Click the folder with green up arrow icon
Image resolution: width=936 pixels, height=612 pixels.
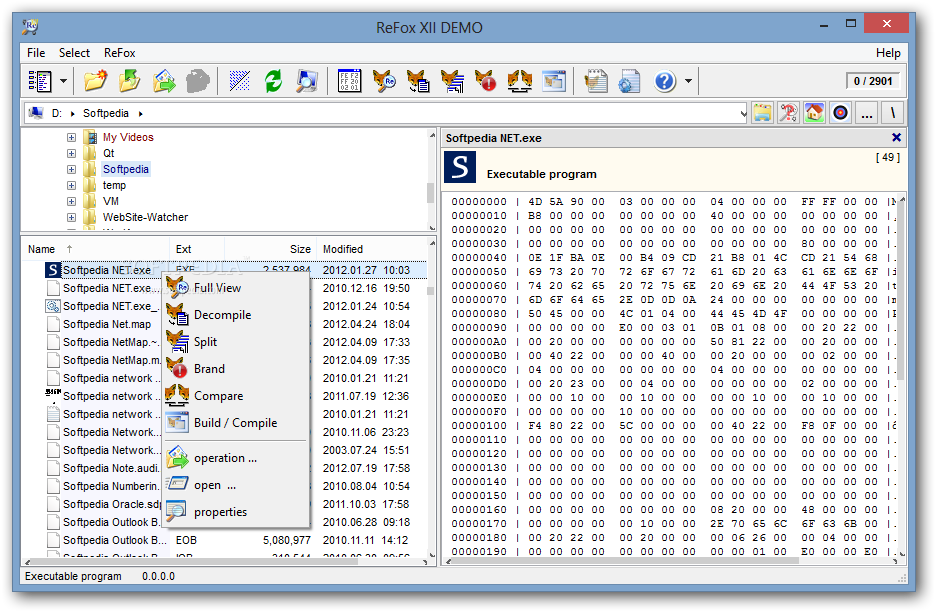coord(130,81)
